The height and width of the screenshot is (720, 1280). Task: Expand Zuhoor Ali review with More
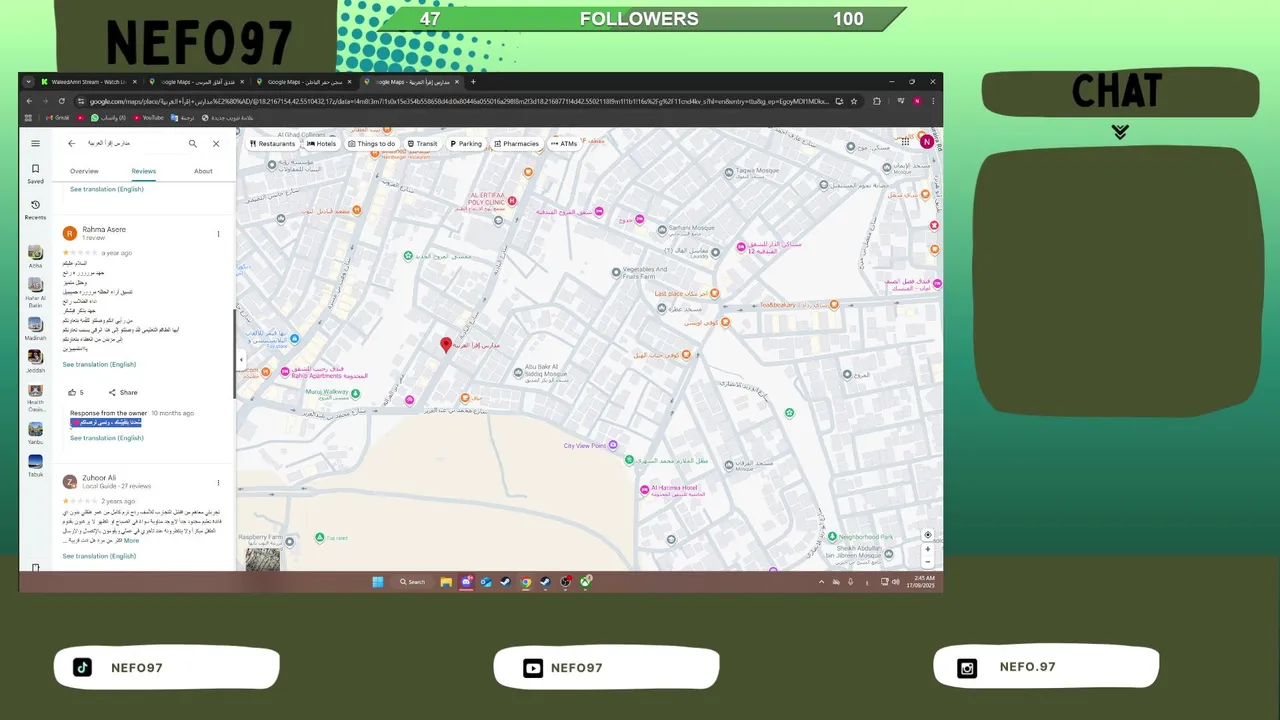pyautogui.click(x=131, y=540)
